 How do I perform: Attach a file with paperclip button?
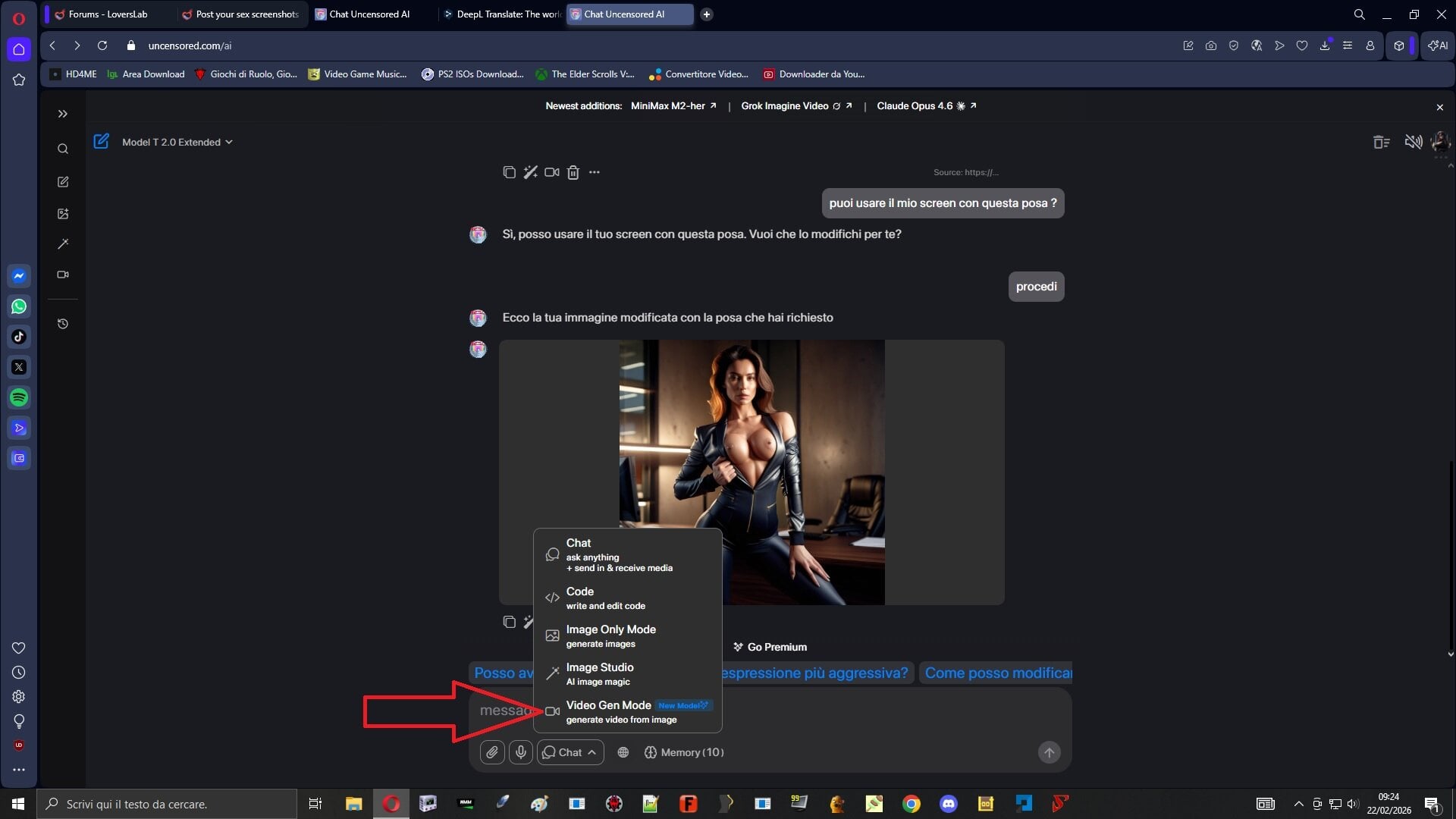pyautogui.click(x=492, y=752)
